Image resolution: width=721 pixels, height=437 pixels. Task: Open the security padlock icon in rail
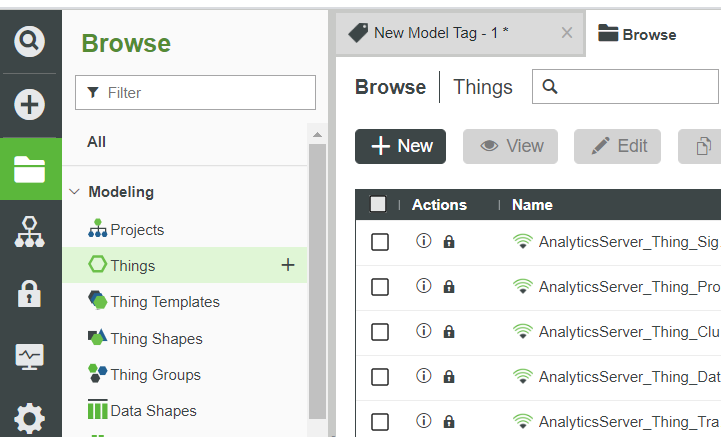(x=30, y=294)
